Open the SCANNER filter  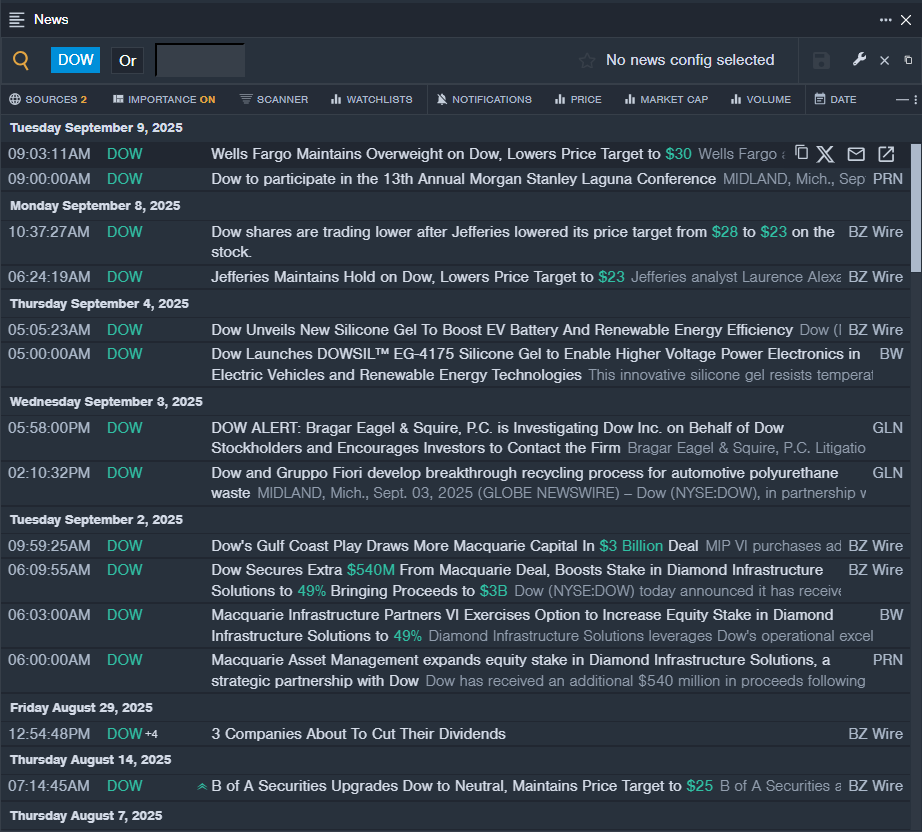click(274, 99)
